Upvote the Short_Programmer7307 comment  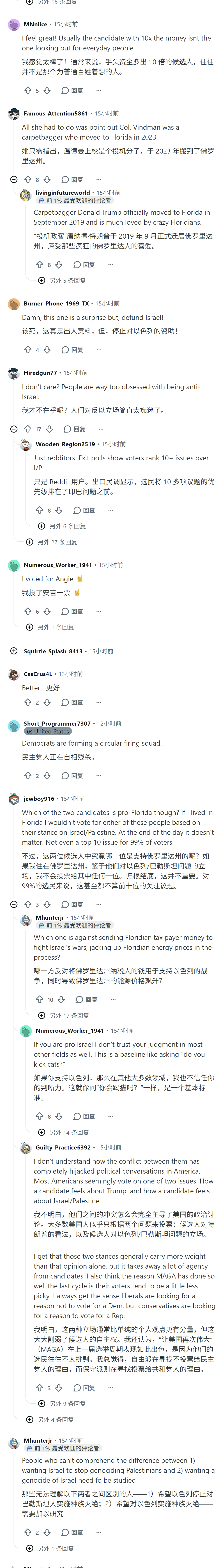click(28, 776)
